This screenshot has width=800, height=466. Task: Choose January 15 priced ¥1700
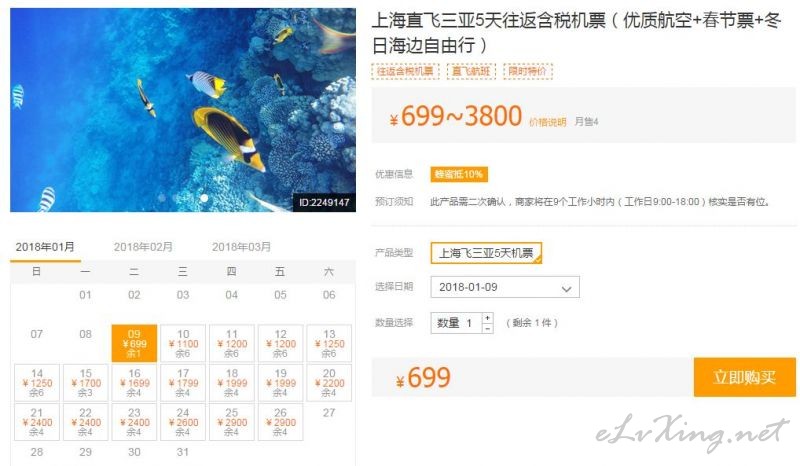pyautogui.click(x=86, y=383)
